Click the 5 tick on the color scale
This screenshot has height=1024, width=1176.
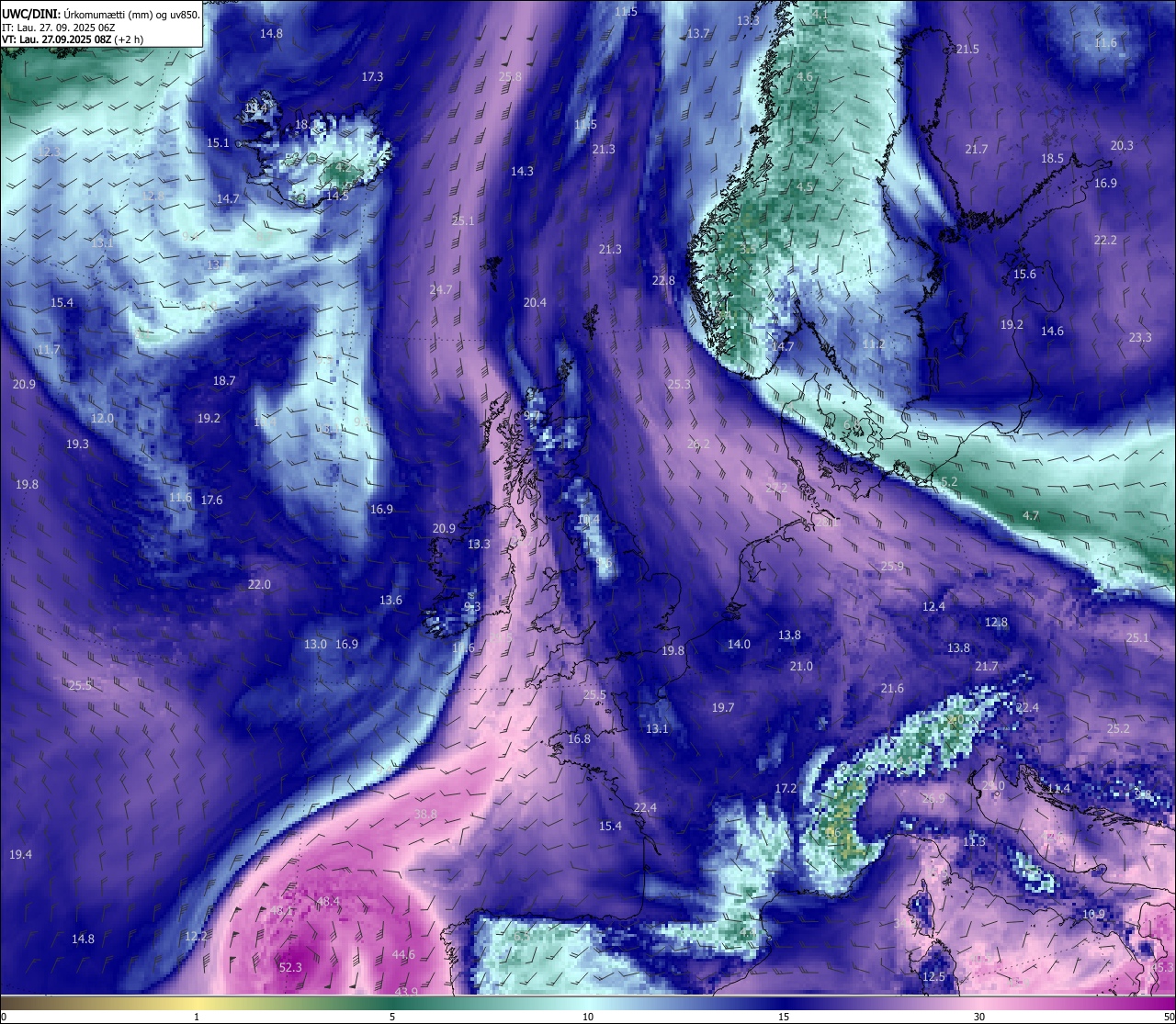coord(392,1017)
